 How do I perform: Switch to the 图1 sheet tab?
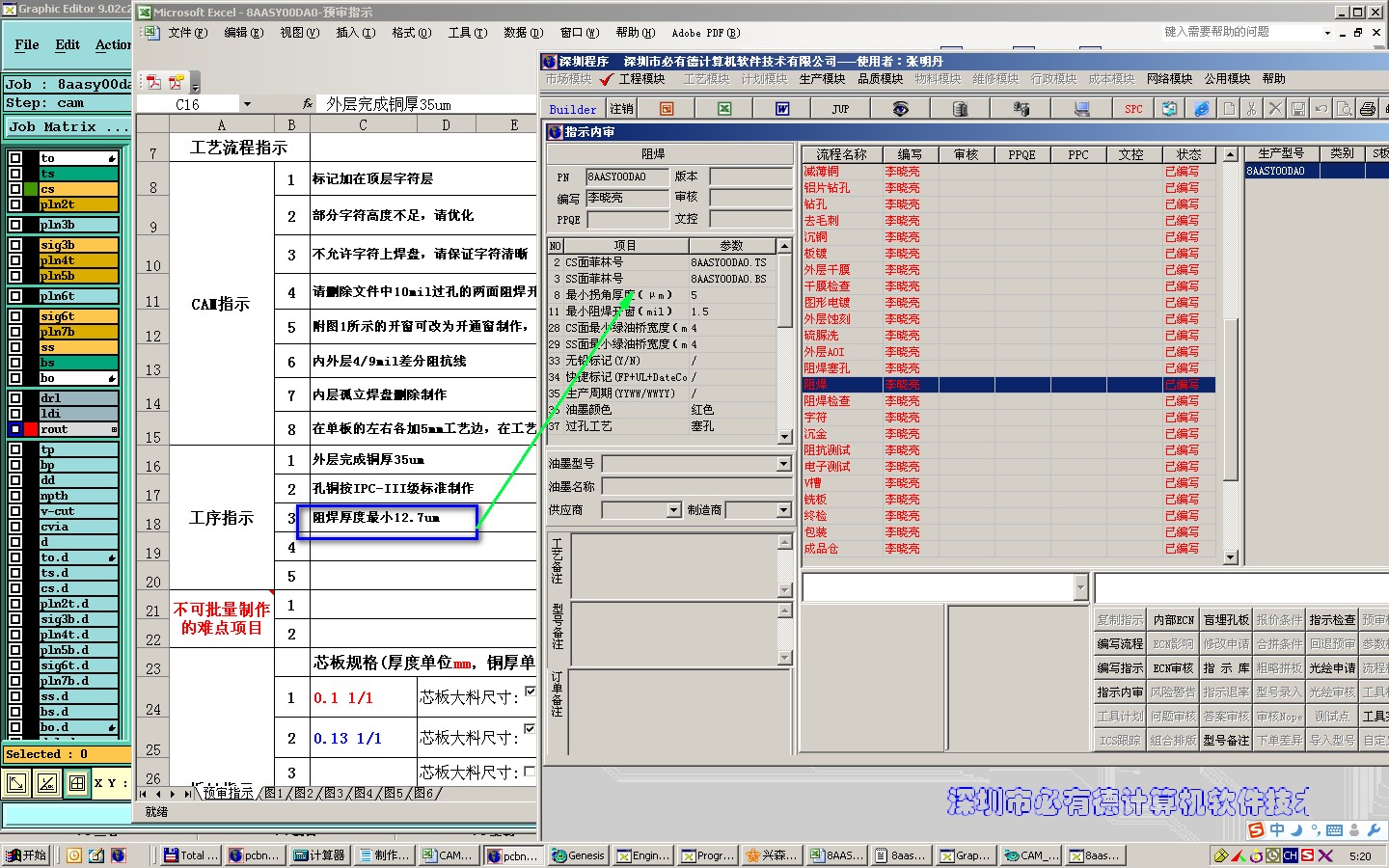pos(274,793)
